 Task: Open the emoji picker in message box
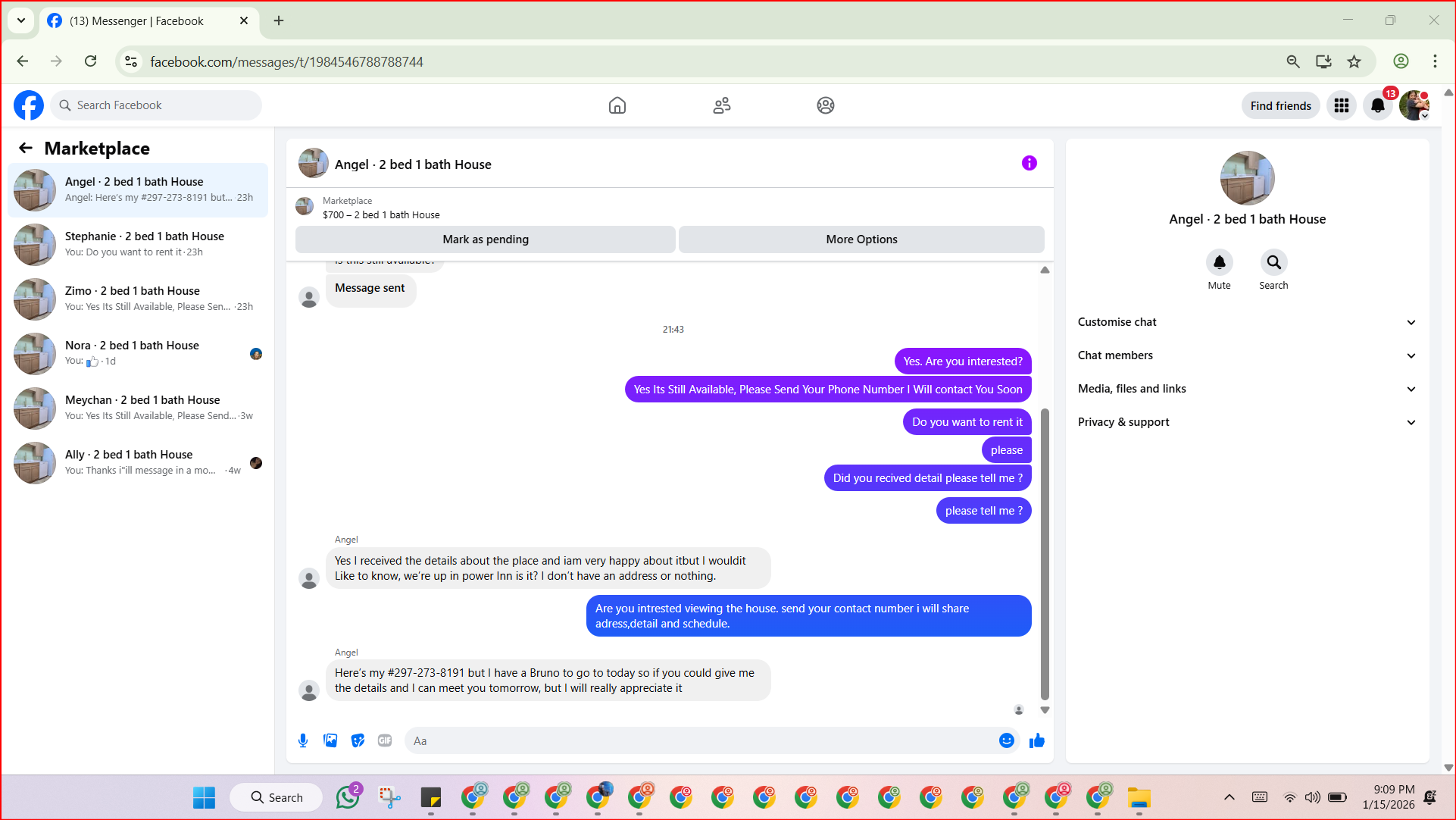[1006, 740]
